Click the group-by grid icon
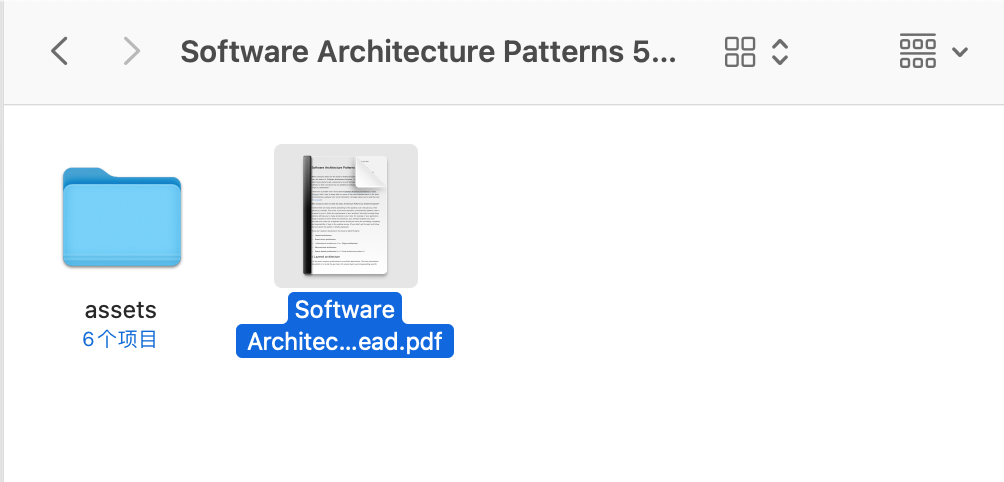1004x482 pixels. point(918,51)
